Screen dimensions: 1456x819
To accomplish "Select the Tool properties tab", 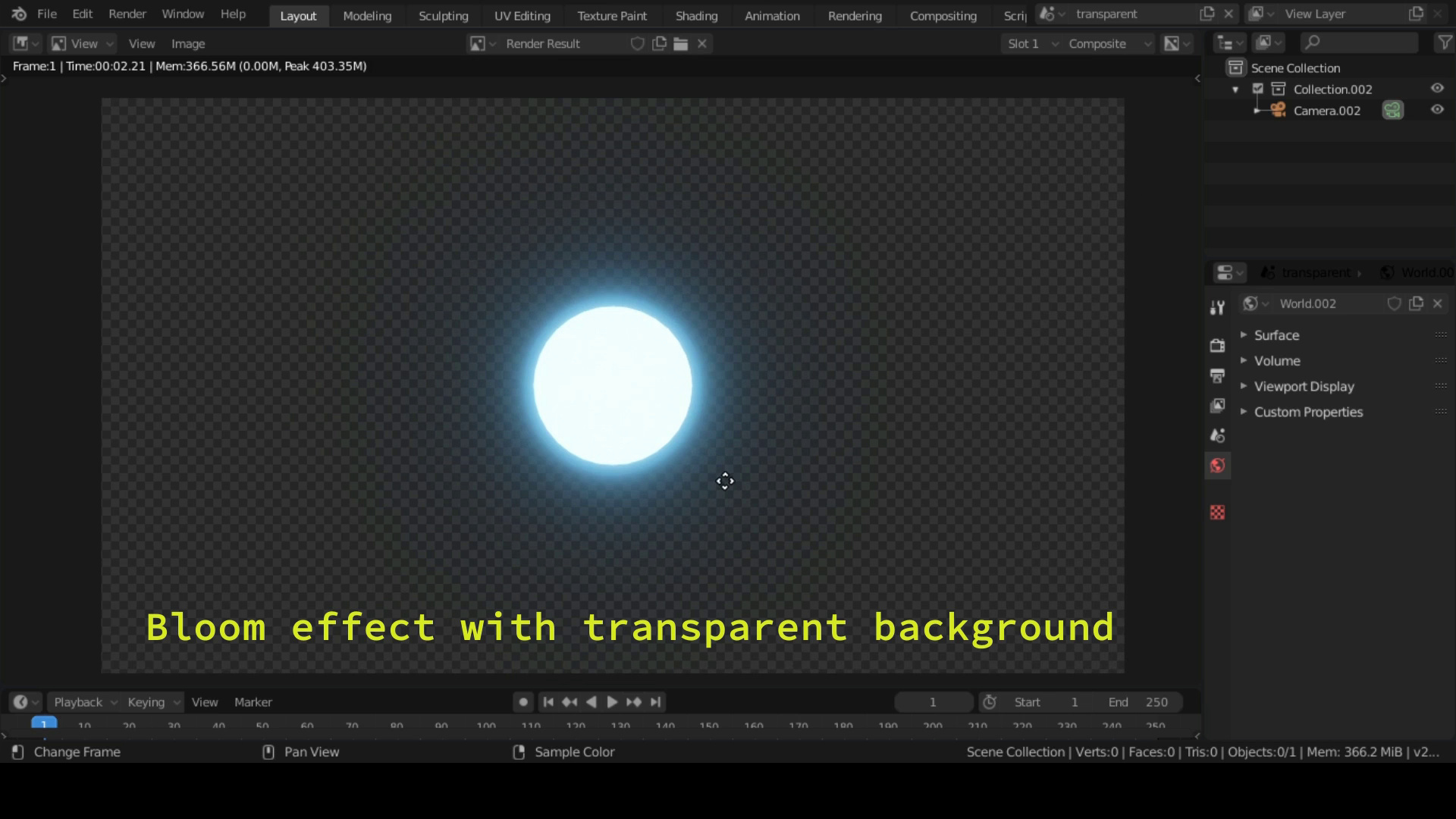I will click(1217, 307).
